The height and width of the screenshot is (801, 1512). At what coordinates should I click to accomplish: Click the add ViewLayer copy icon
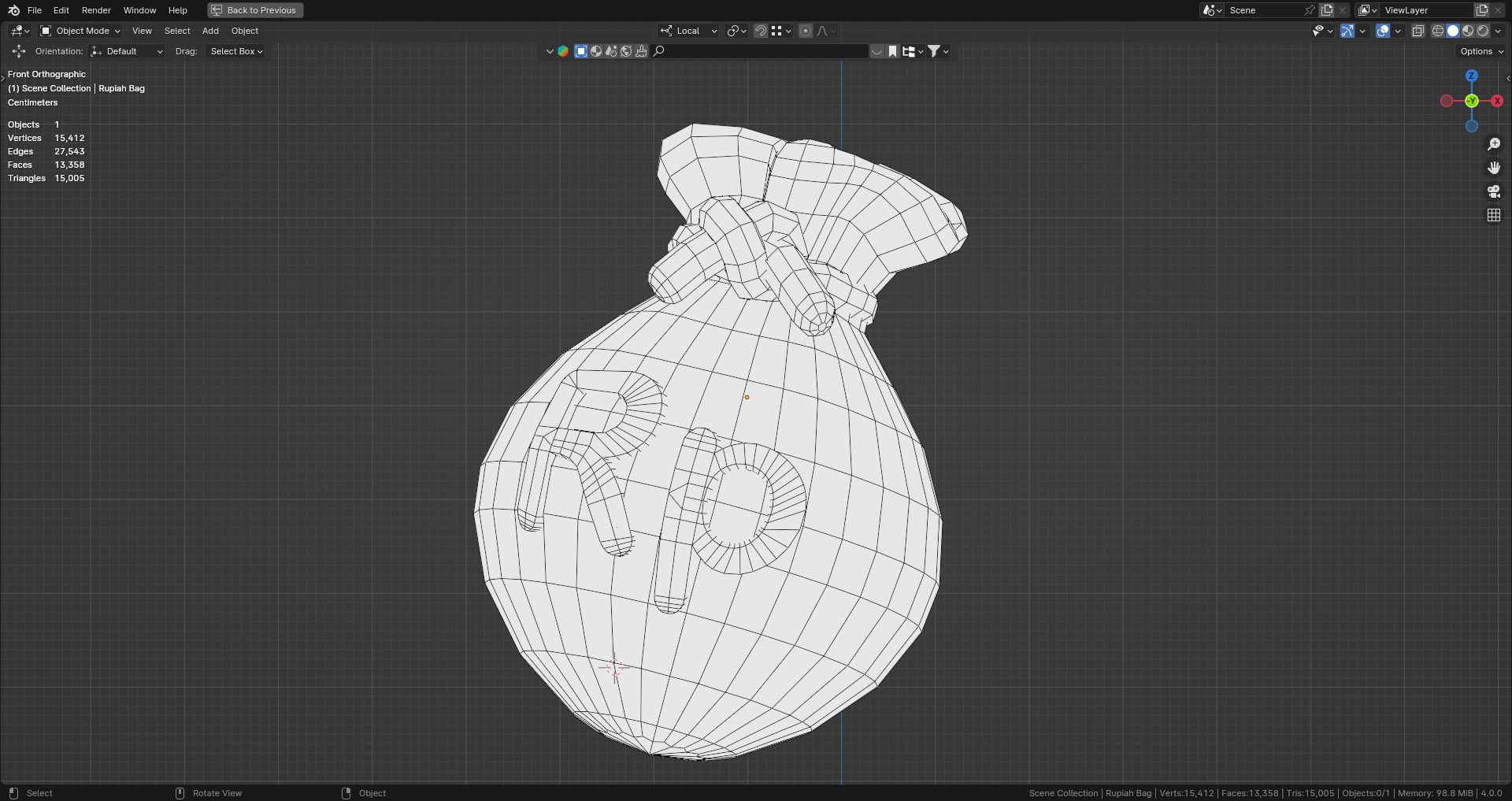pyautogui.click(x=1482, y=10)
